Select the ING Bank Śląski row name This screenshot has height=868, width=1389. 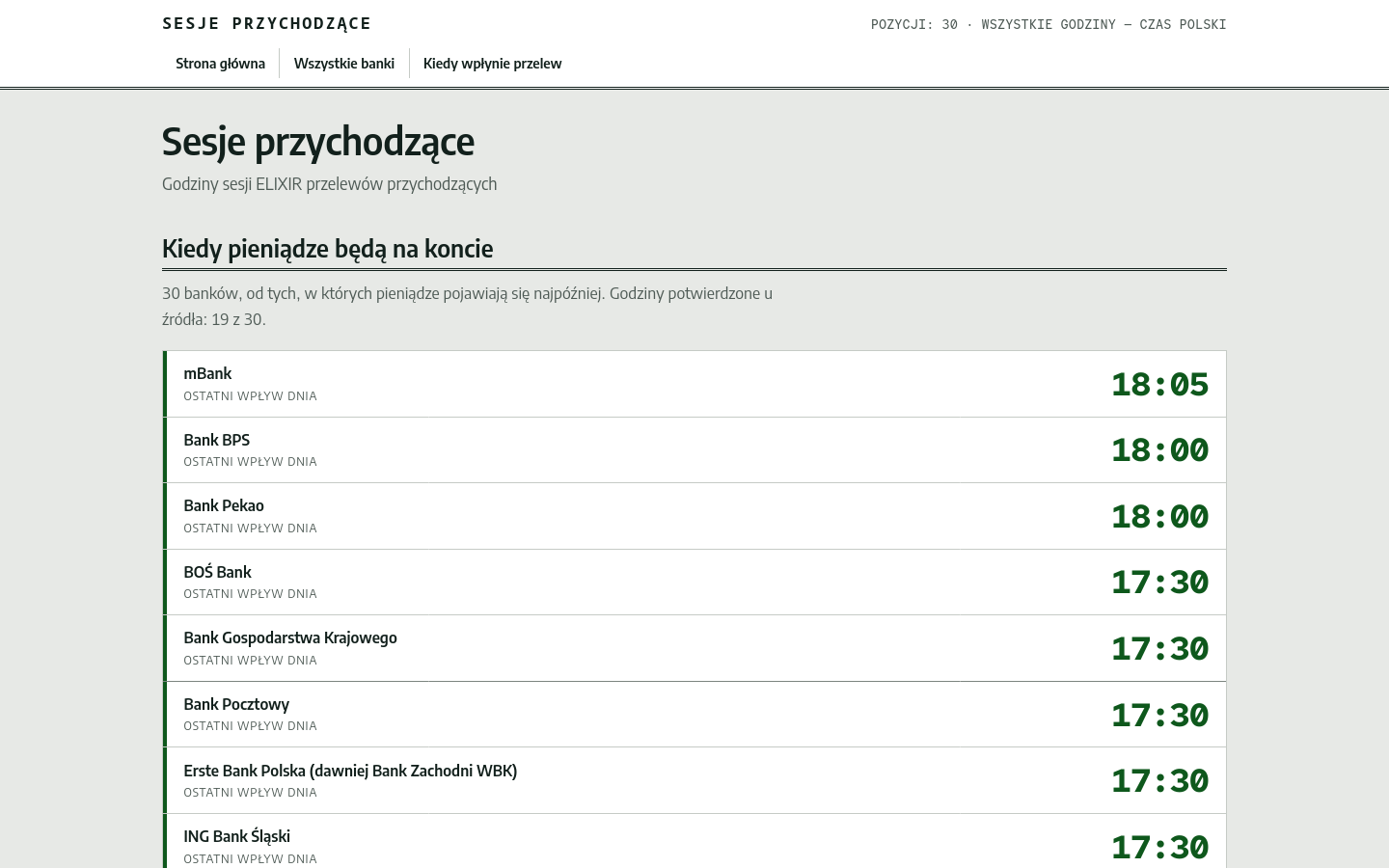[x=236, y=836]
